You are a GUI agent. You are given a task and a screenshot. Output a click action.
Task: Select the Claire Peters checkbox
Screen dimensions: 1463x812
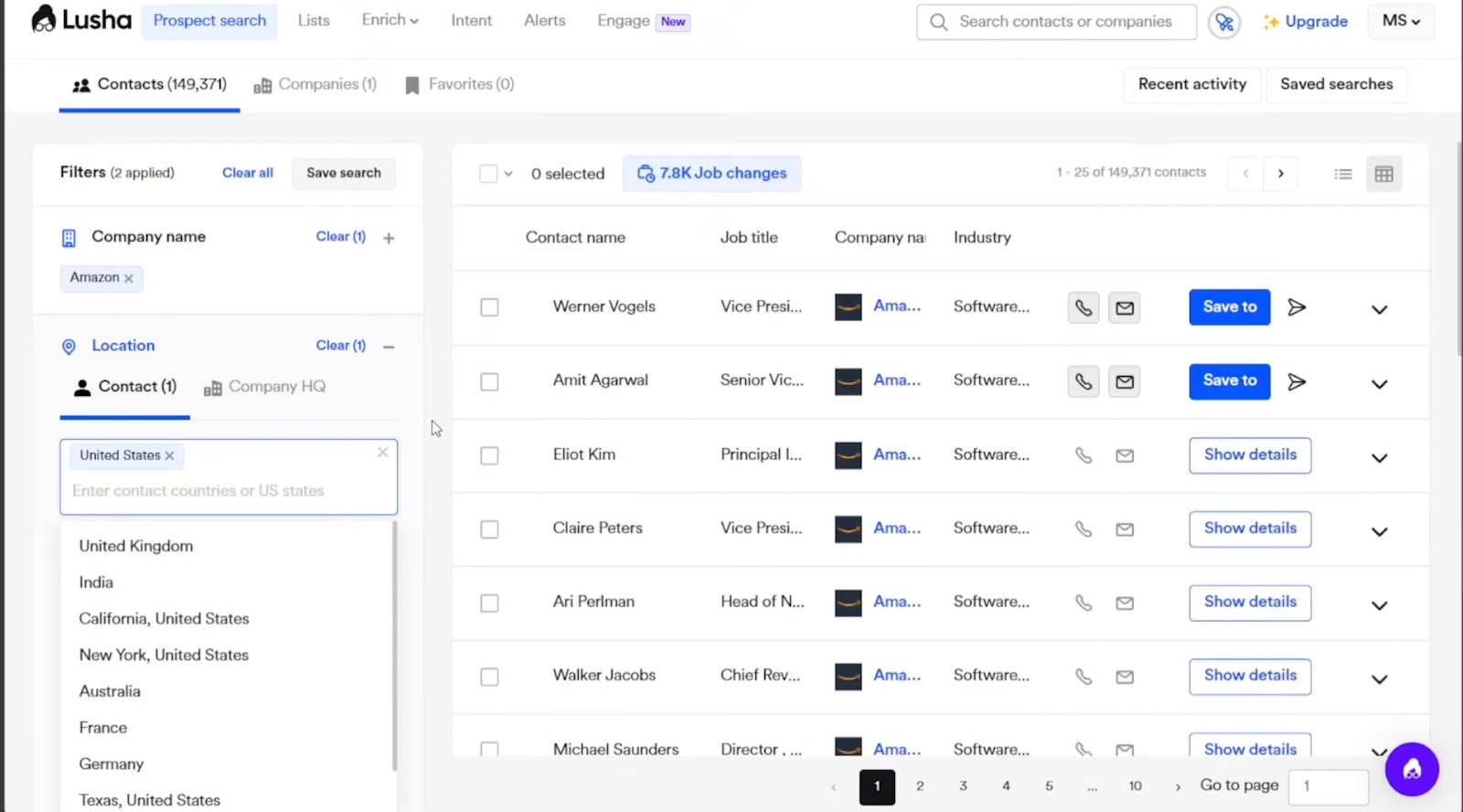[489, 529]
